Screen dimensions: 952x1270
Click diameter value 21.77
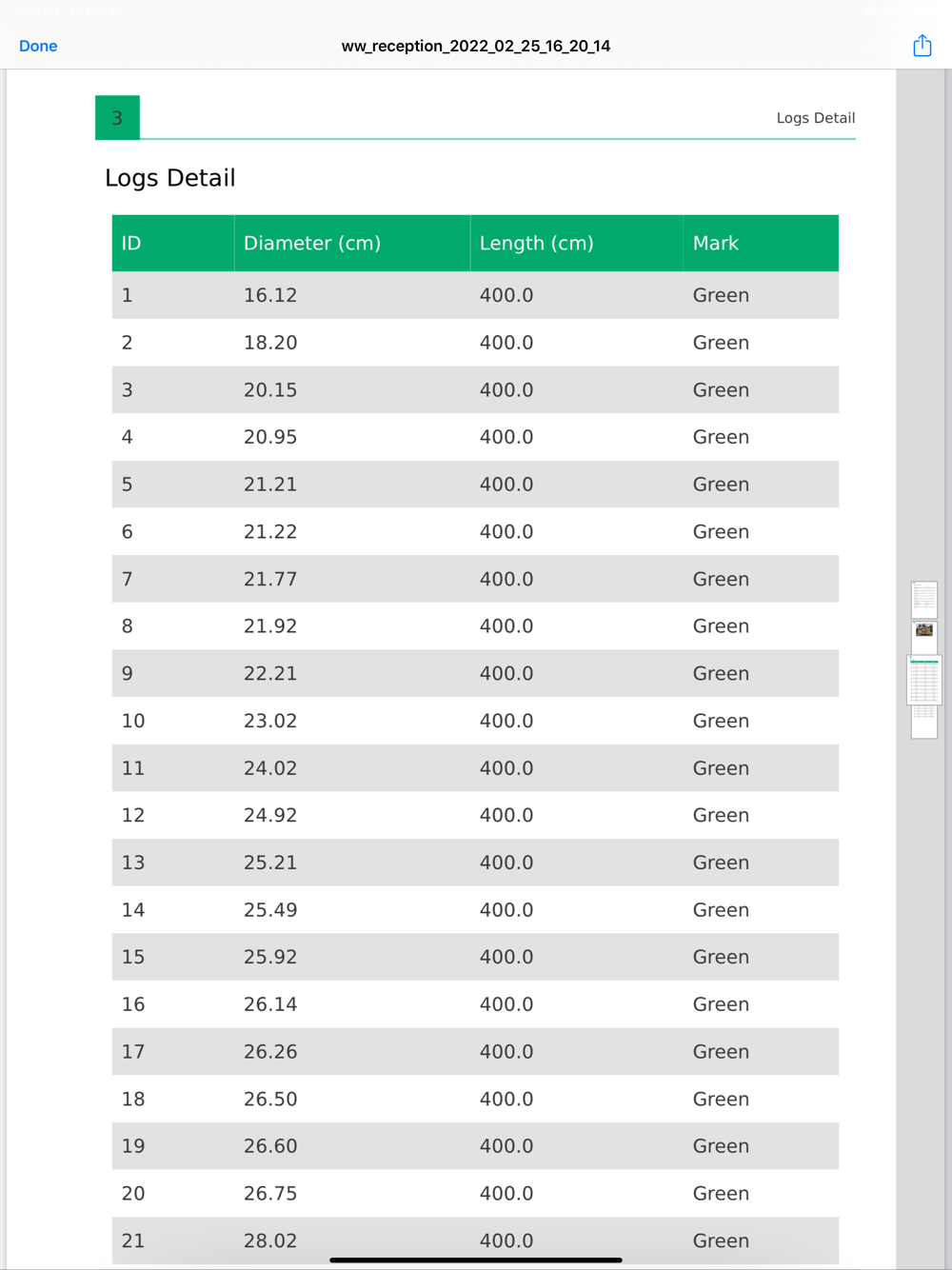pyautogui.click(x=270, y=579)
